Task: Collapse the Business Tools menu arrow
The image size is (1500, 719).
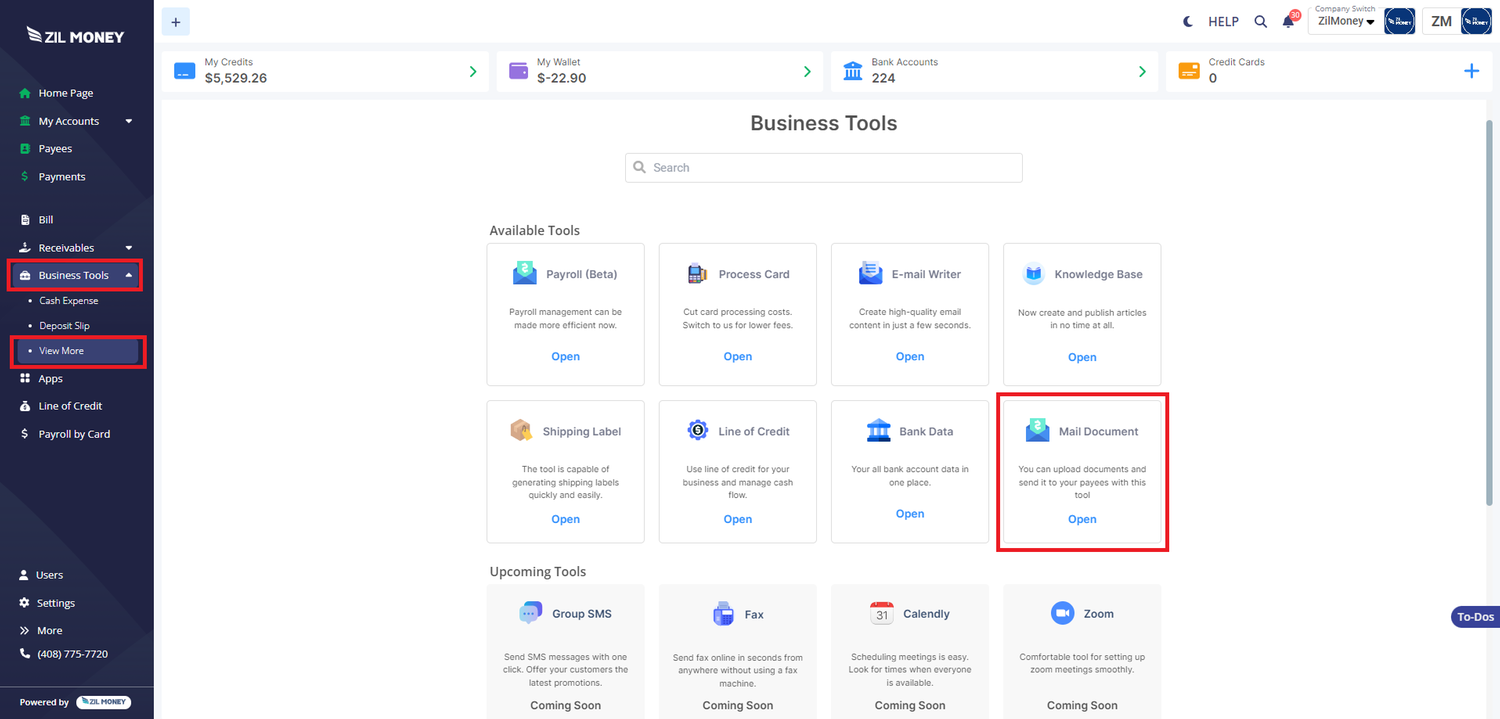Action: (129, 275)
